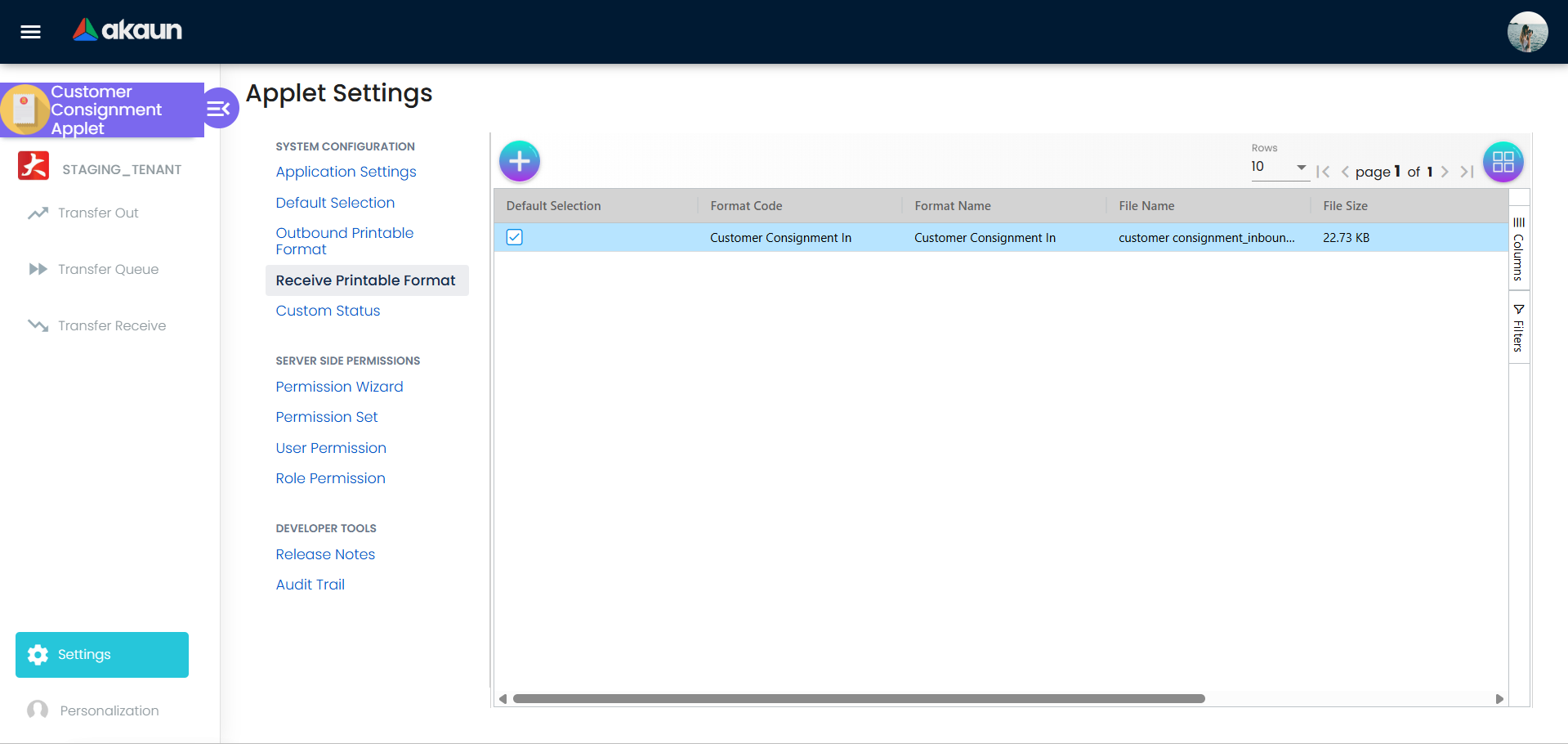The height and width of the screenshot is (744, 1568).
Task: Click the profile avatar in top bar
Action: point(1527,32)
